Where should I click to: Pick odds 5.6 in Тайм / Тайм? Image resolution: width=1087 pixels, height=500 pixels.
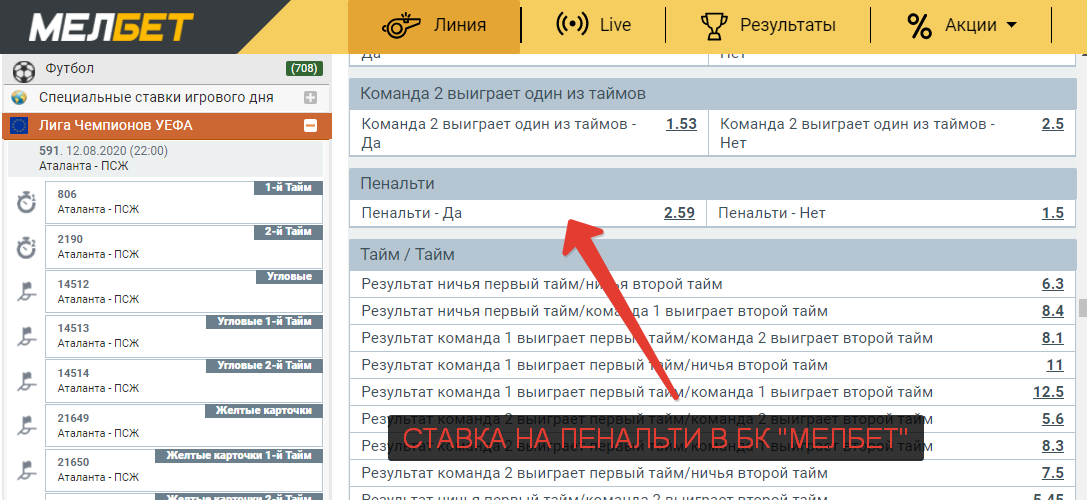click(x=1052, y=419)
